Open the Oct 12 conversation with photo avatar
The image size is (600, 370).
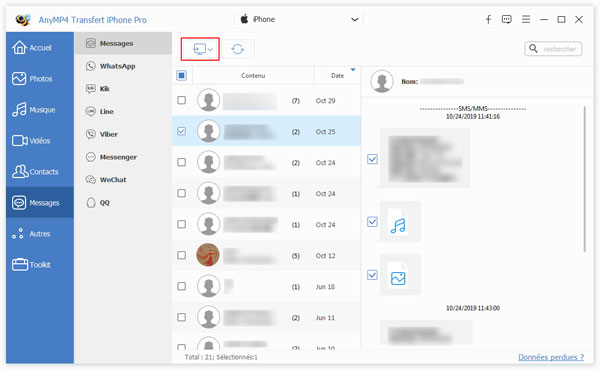(266, 255)
